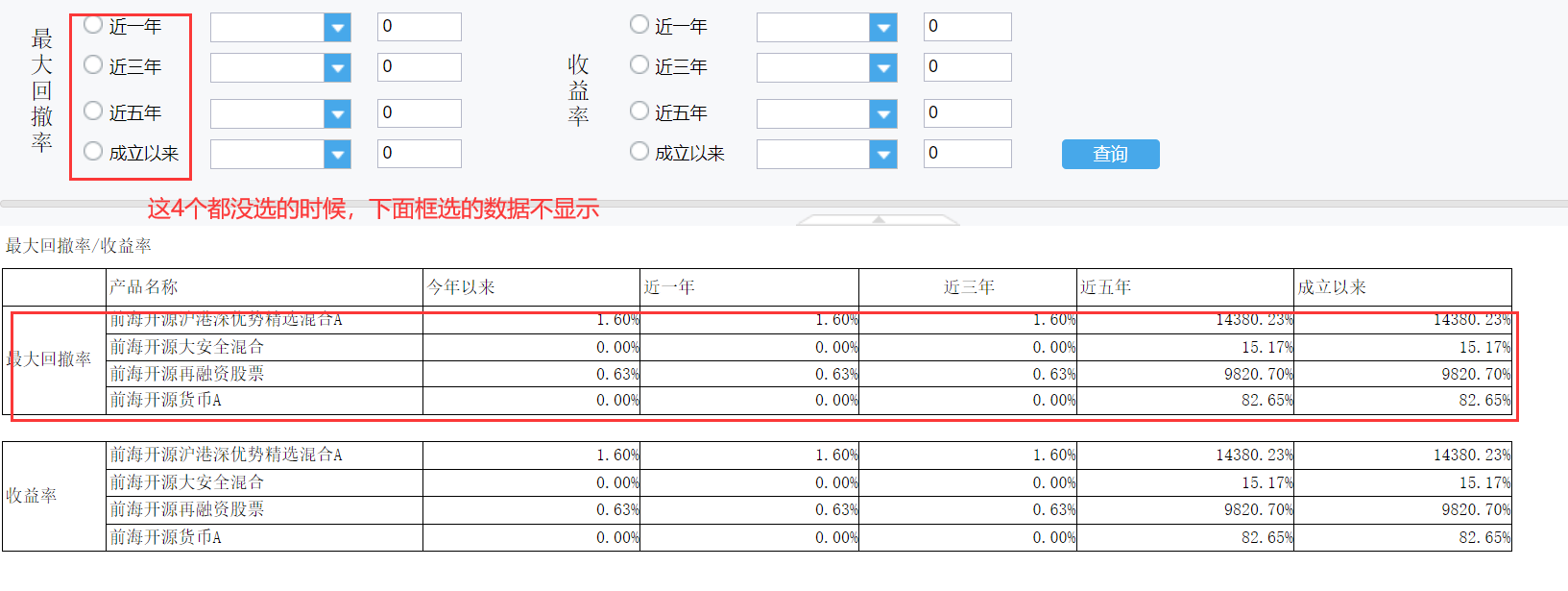Focus the 近三年 value field for 收益率

point(968,67)
